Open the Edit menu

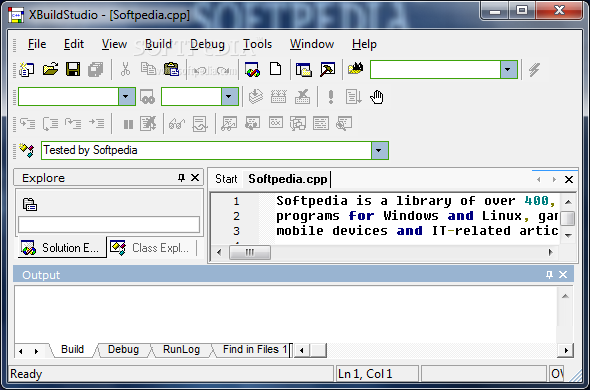(74, 44)
